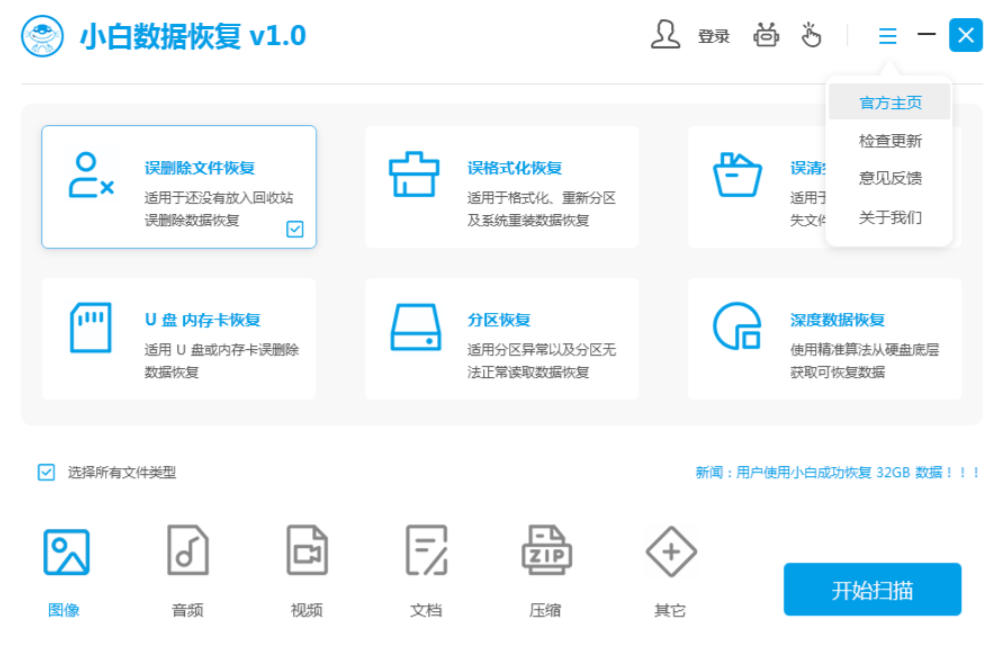The height and width of the screenshot is (648, 1000).
Task: Collapse the hamburger menu button
Action: click(x=887, y=36)
